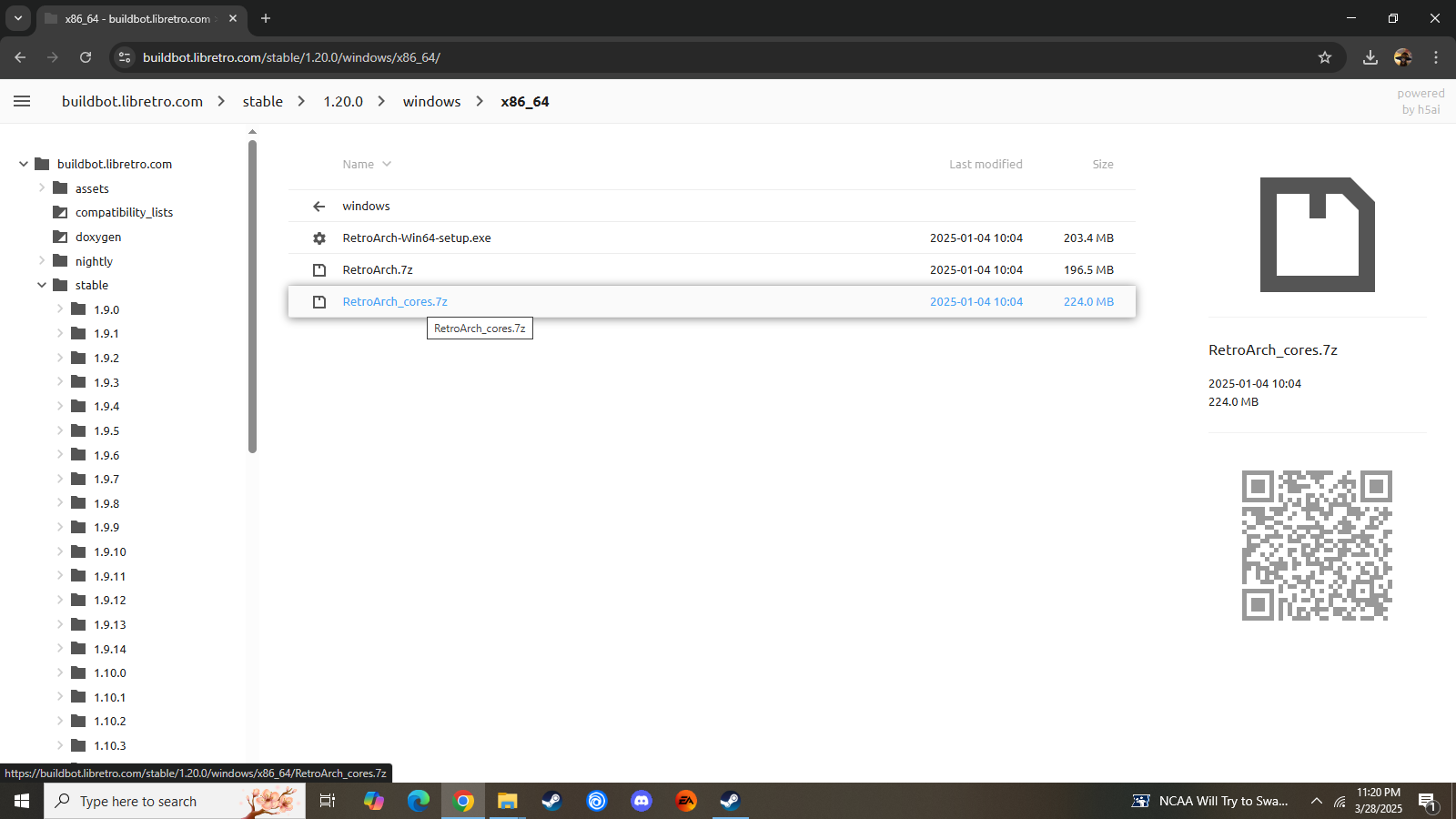Click the gear icon beside RetroArch-Win64-setup.exe
The height and width of the screenshot is (819, 1456).
tap(319, 238)
